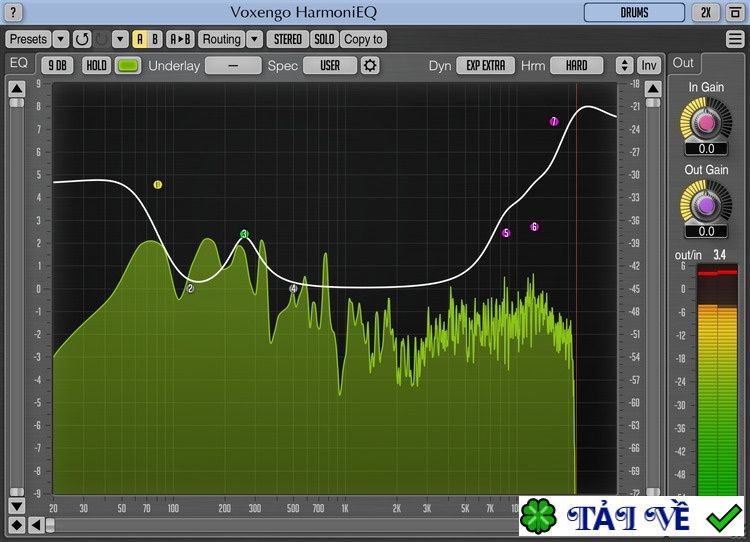The height and width of the screenshot is (542, 750).
Task: Toggle the A state button
Action: [x=140, y=39]
